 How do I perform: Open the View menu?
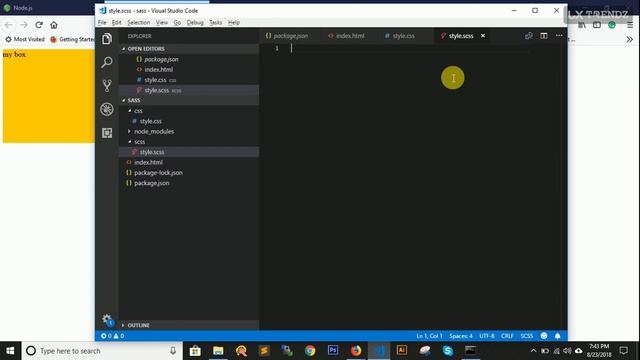162,22
